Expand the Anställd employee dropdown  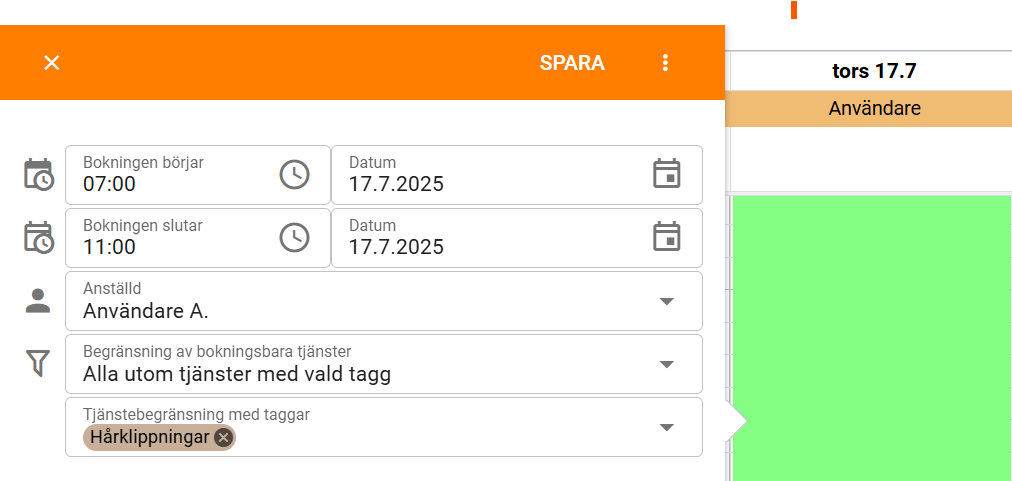point(667,301)
